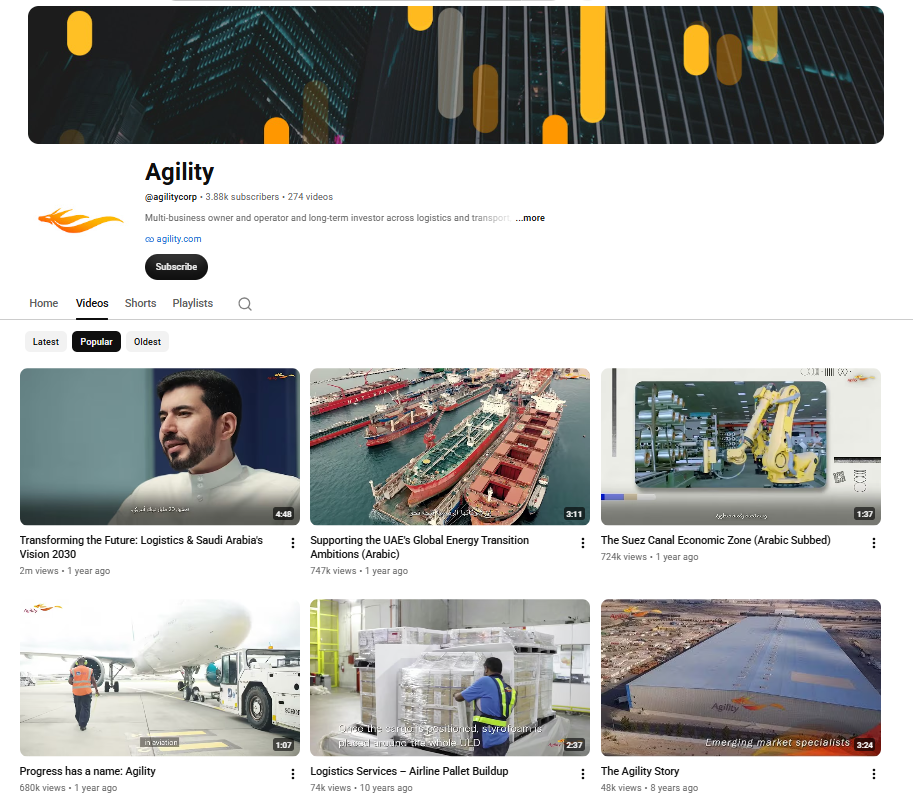Select the Oldest sort filter chip

[147, 342]
